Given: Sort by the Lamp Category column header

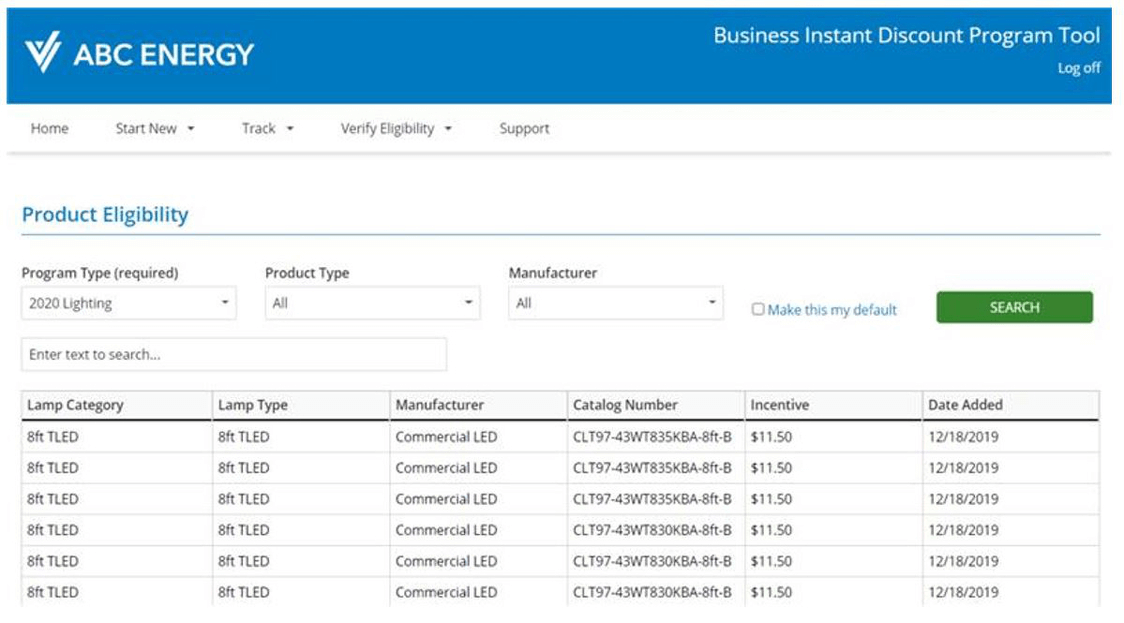Looking at the screenshot, I should click(x=76, y=405).
